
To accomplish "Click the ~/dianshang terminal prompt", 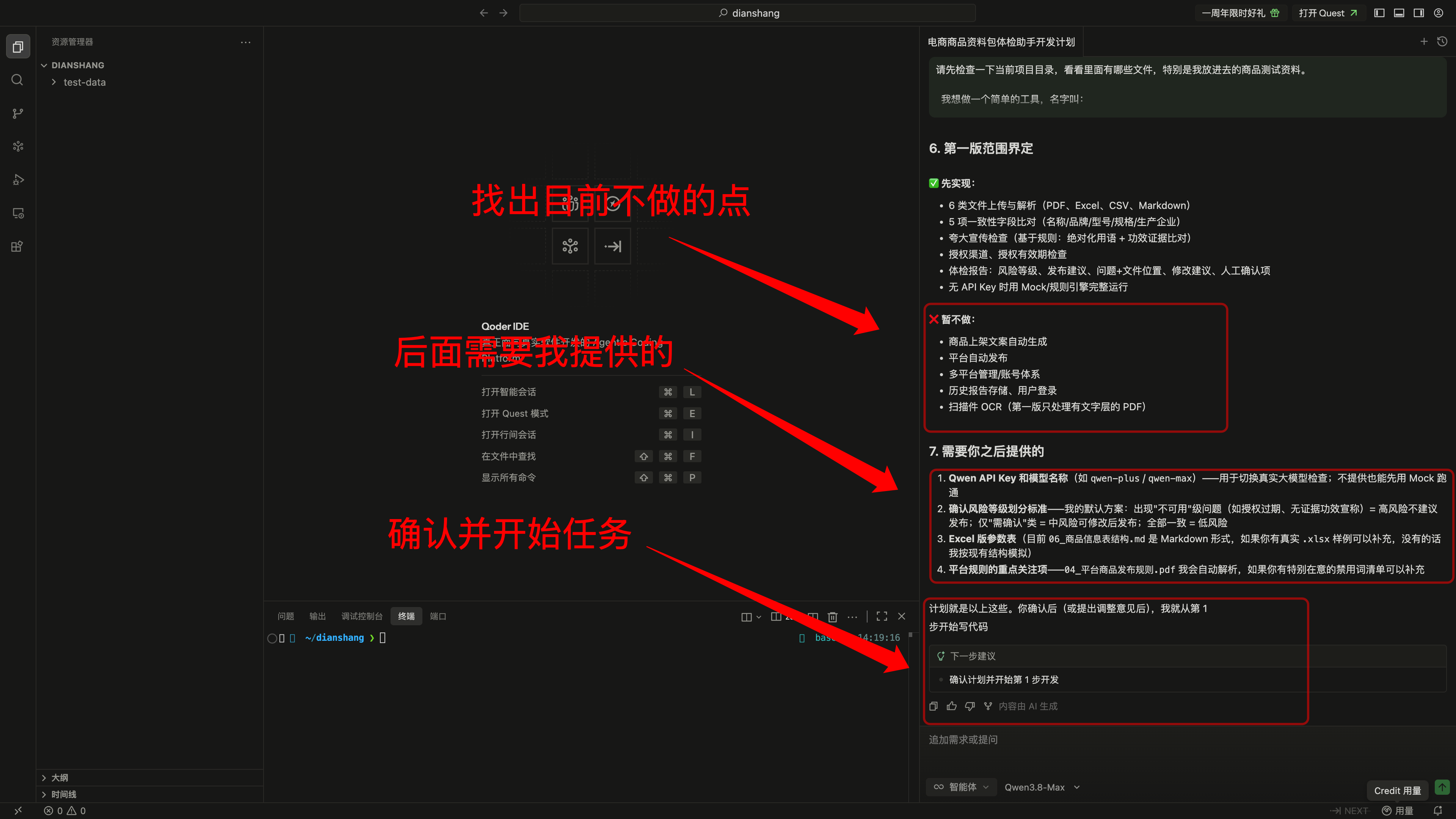I will [x=334, y=637].
